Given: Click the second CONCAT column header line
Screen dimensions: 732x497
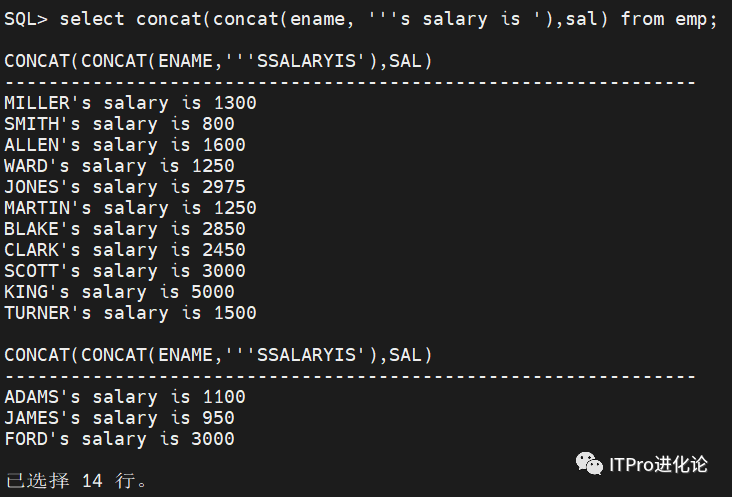Looking at the screenshot, I should [218, 355].
